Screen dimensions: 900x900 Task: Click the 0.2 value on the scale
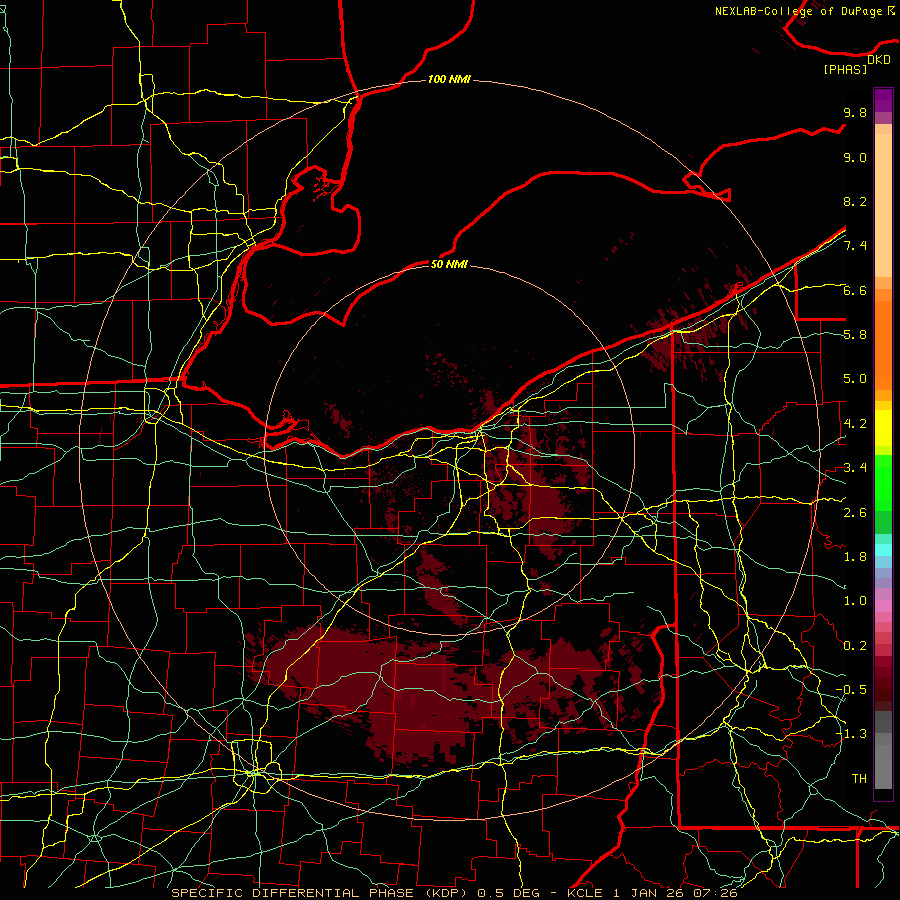pos(855,646)
